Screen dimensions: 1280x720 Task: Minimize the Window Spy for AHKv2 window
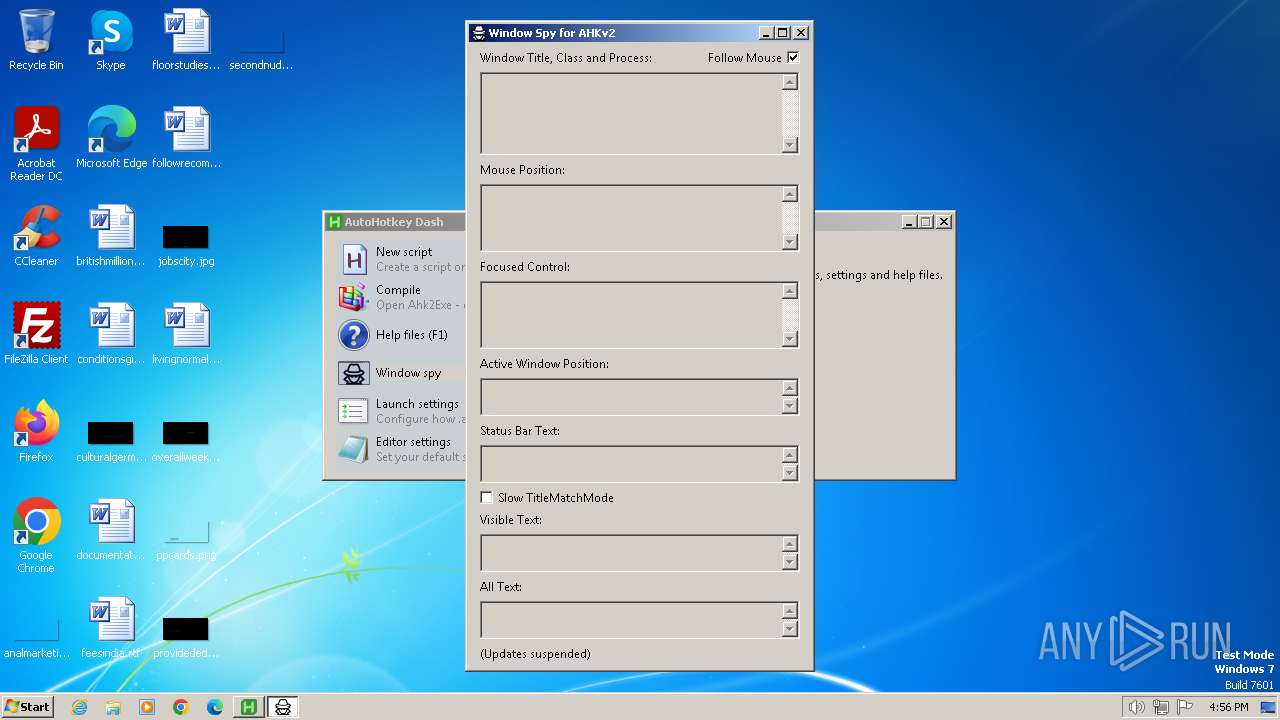point(765,33)
